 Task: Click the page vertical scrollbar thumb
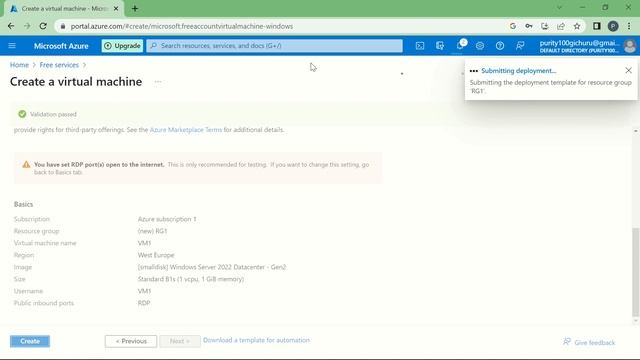pos(636,271)
